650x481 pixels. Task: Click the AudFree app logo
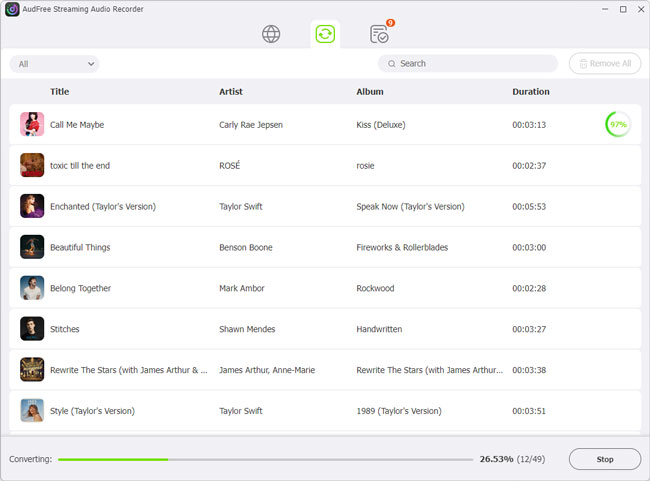point(12,9)
